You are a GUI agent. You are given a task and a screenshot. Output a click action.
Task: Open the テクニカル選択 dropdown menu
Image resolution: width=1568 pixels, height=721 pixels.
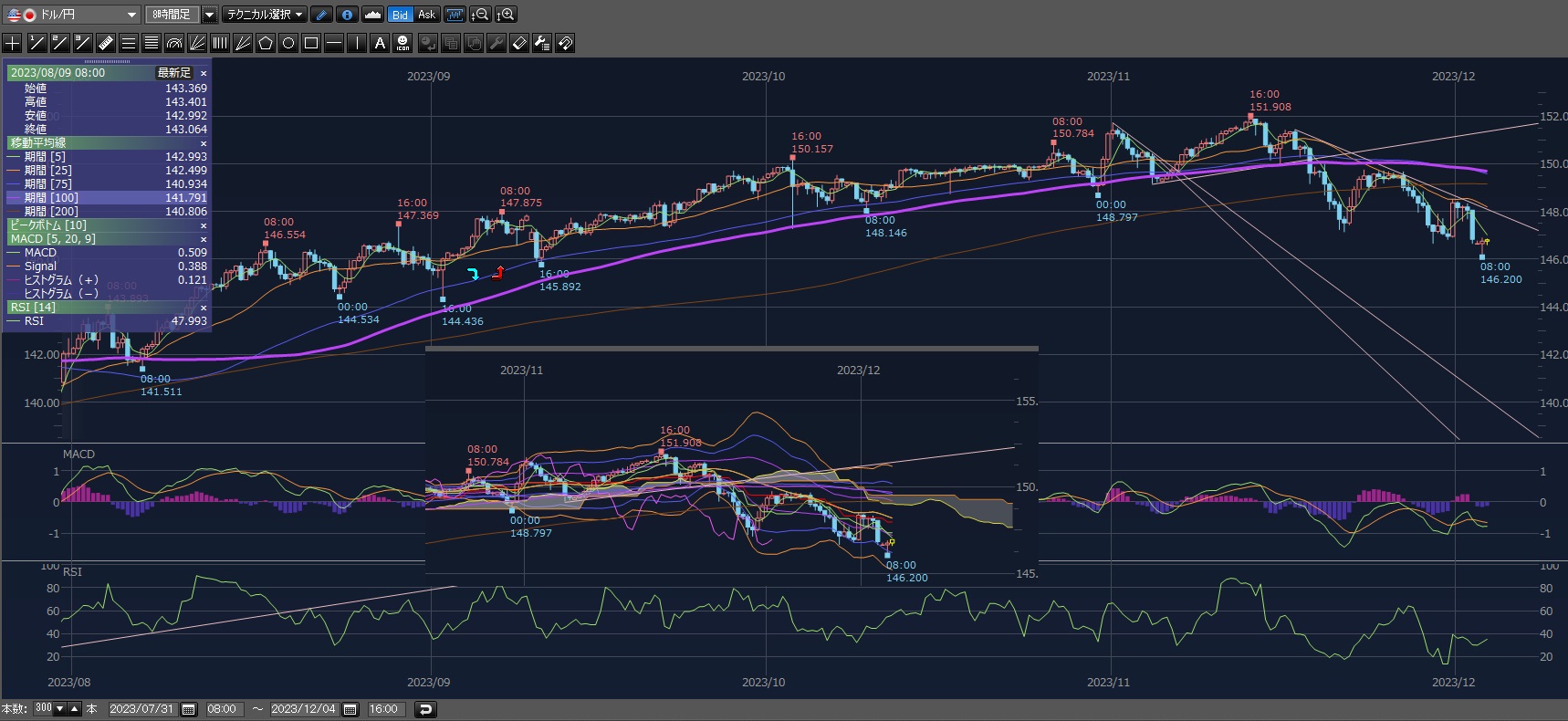pos(265,15)
